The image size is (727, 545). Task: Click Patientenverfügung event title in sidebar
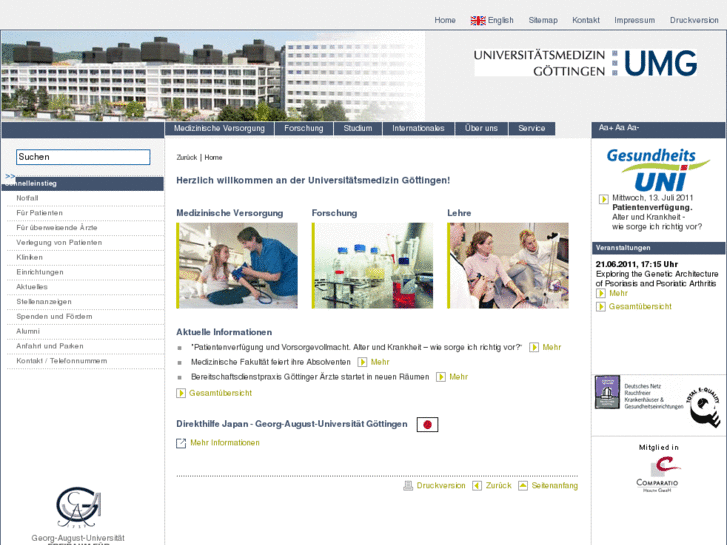coord(652,207)
